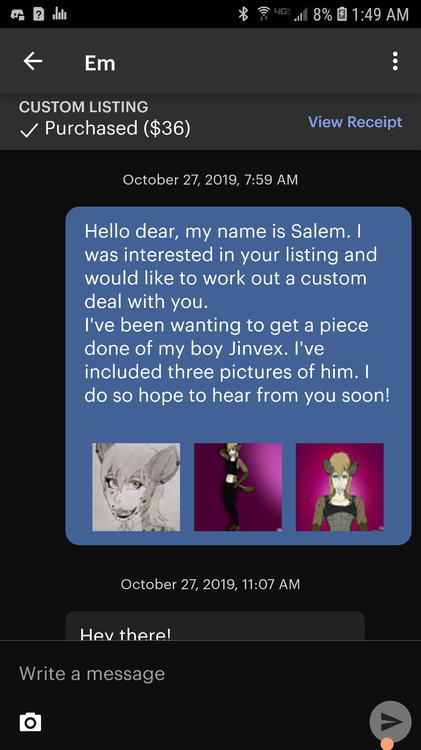Tap the camera icon to attach photo
421x750 pixels.
pyautogui.click(x=30, y=722)
